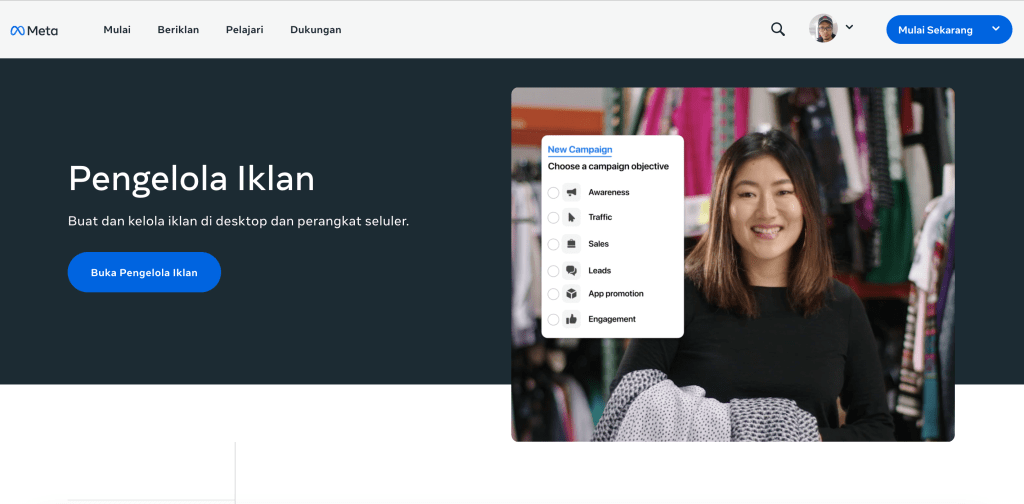Click the 'Choose a campaign objective' heading
Viewport: 1024px width, 504px height.
608,166
